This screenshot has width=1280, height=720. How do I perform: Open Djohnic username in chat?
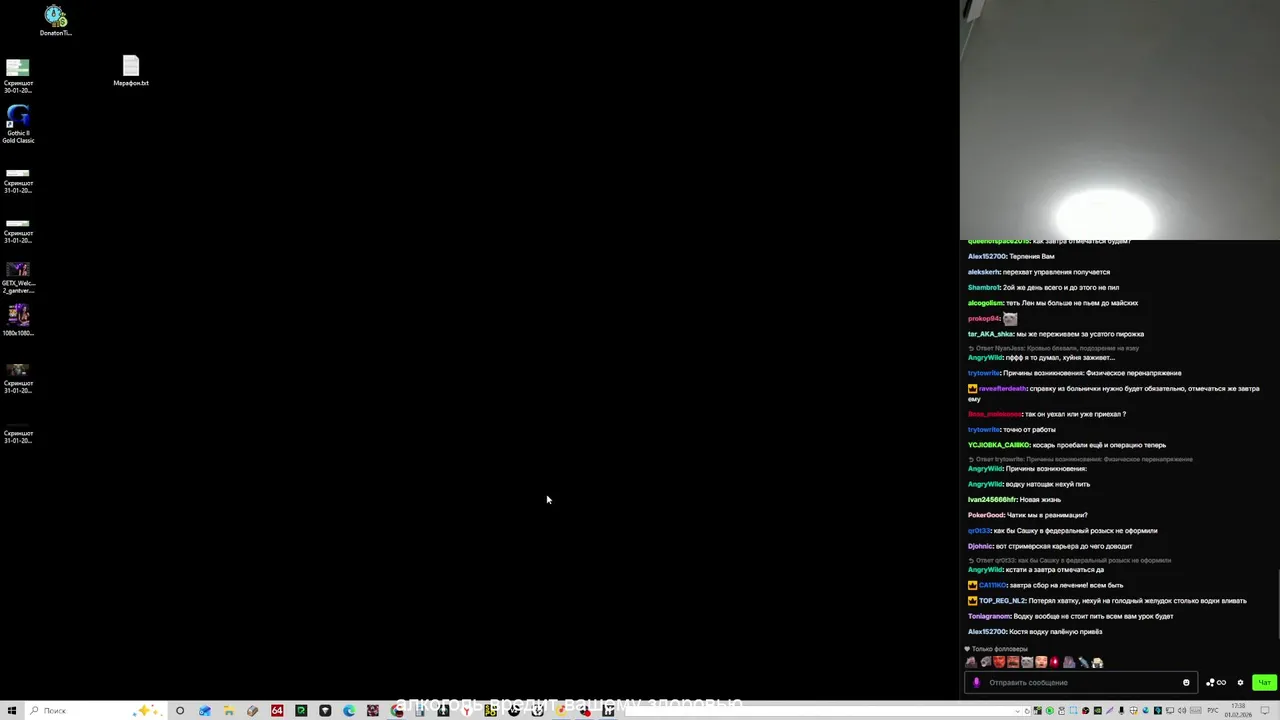[979, 546]
